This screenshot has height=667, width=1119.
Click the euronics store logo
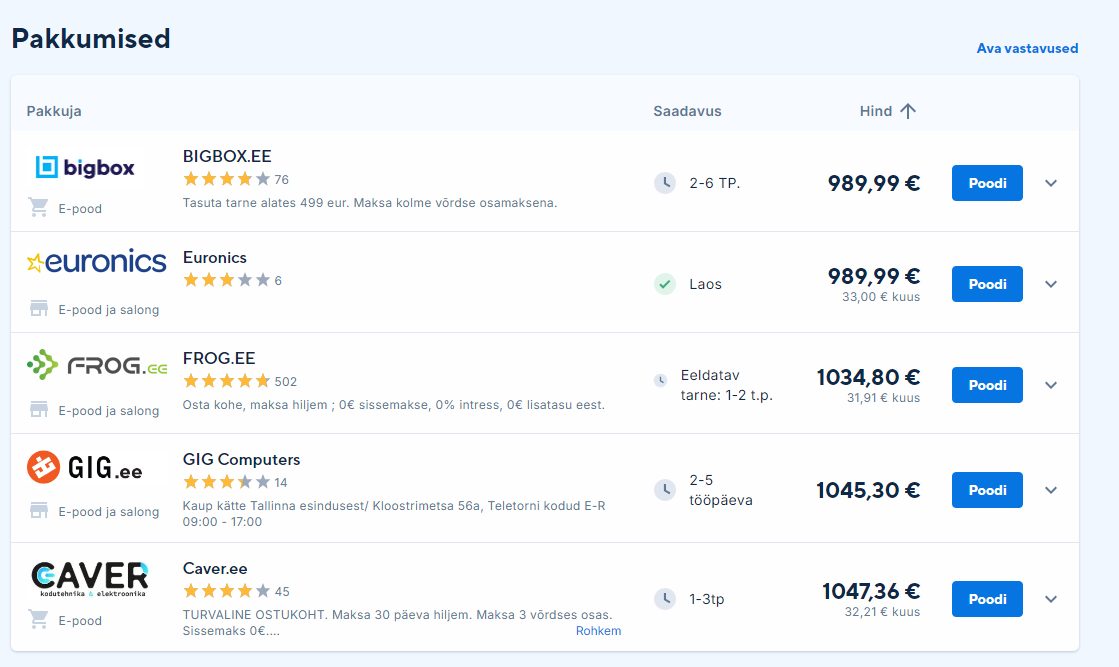tap(96, 262)
